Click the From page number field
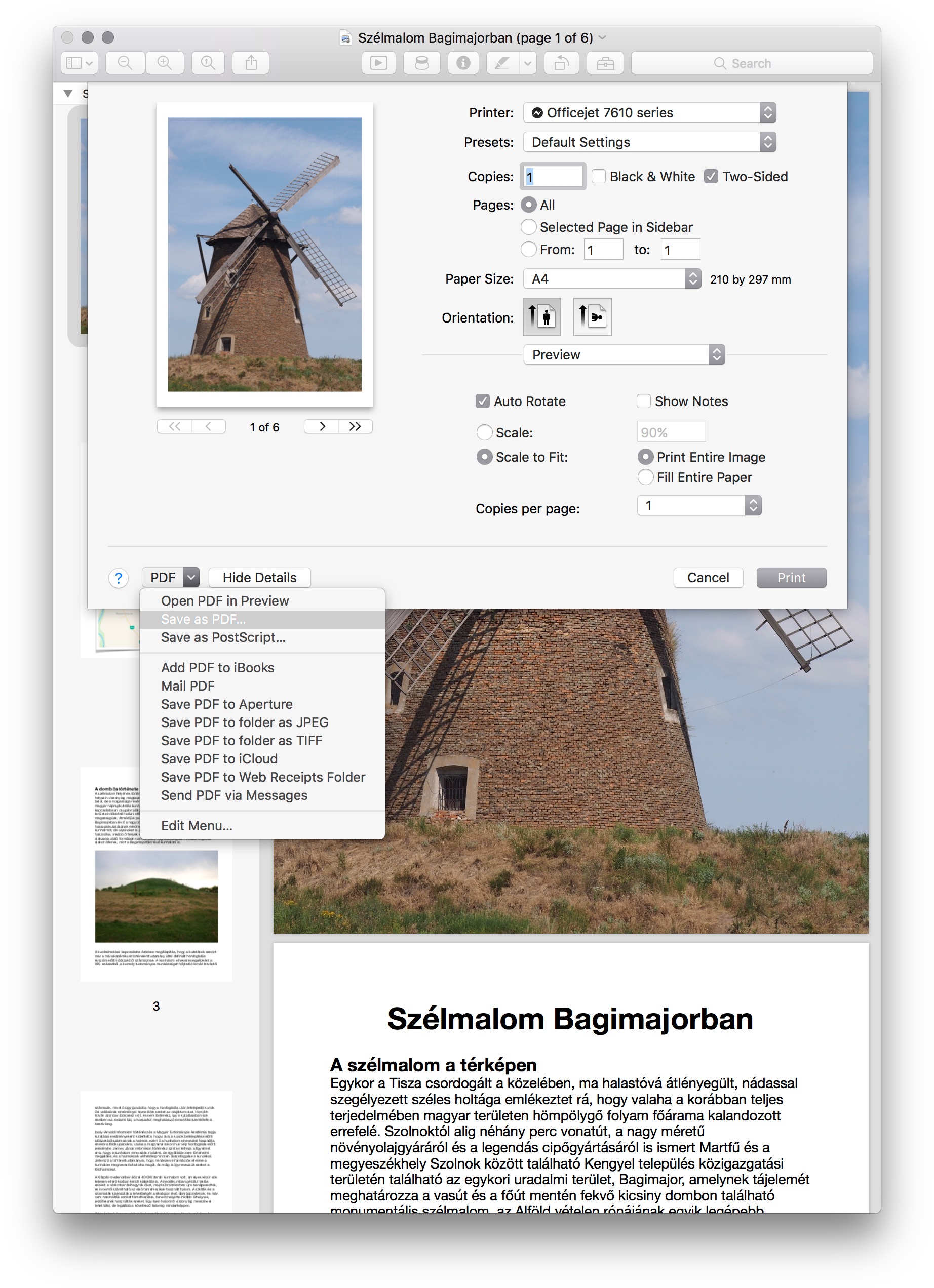 click(x=603, y=250)
